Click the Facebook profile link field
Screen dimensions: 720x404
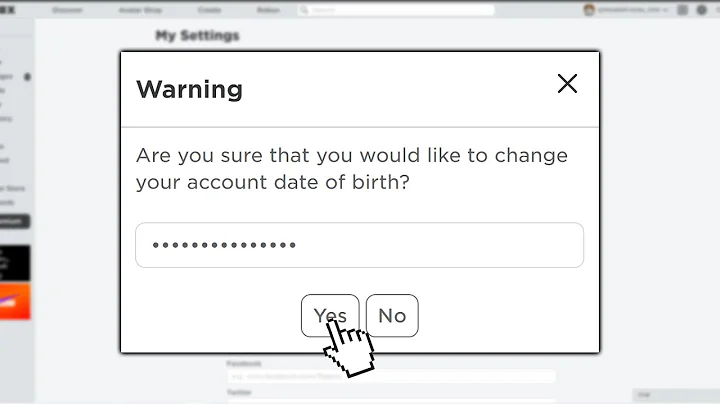(390, 377)
